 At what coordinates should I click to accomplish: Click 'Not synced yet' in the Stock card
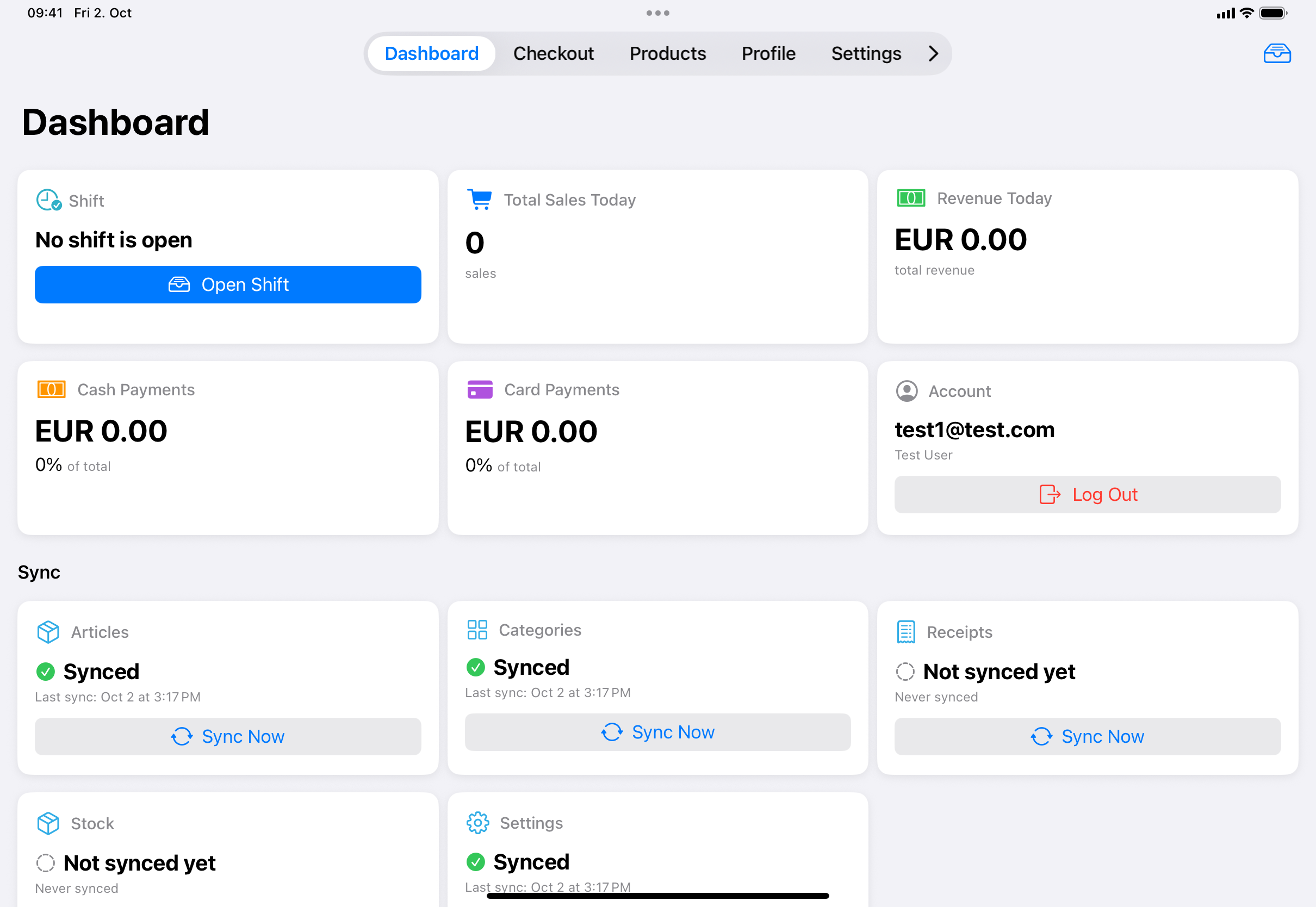tap(139, 863)
